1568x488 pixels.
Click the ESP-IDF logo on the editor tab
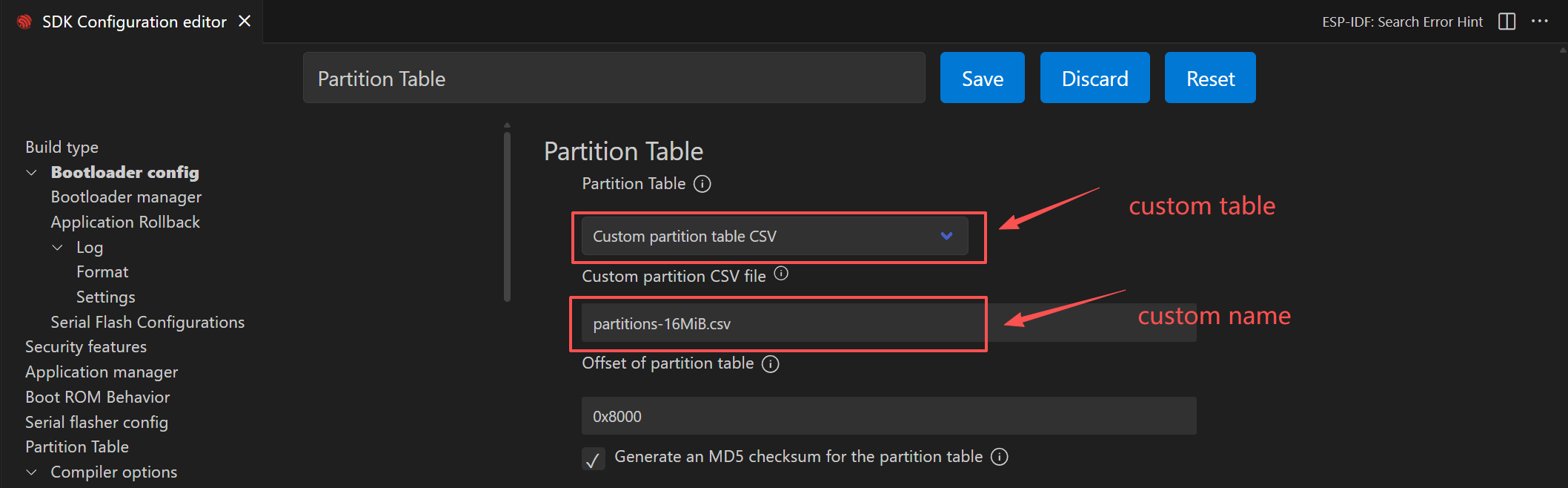[24, 22]
